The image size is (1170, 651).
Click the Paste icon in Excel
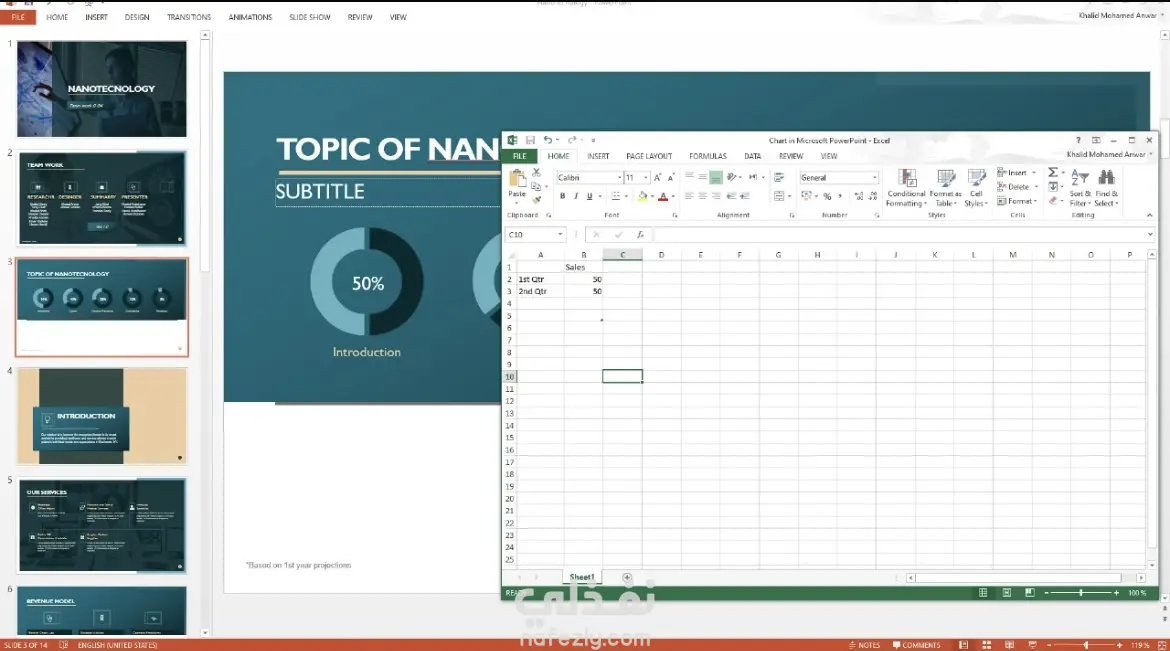point(517,178)
